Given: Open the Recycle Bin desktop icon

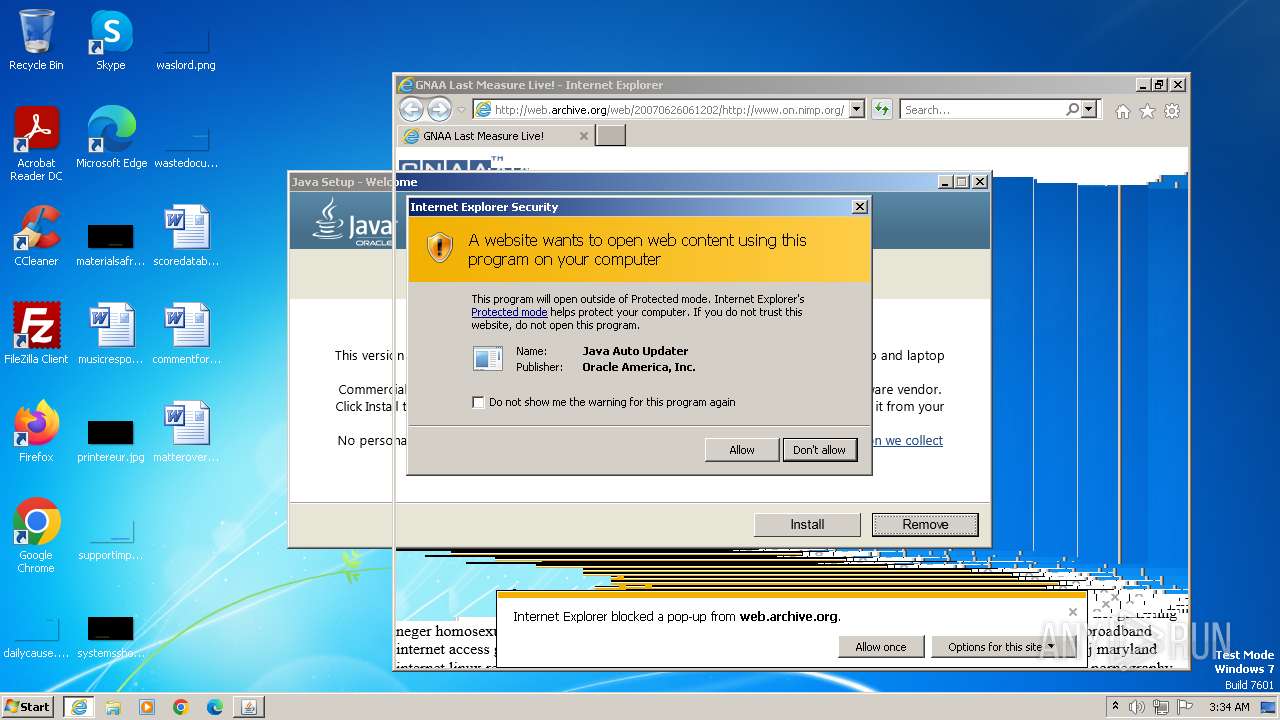Looking at the screenshot, I should click(36, 40).
